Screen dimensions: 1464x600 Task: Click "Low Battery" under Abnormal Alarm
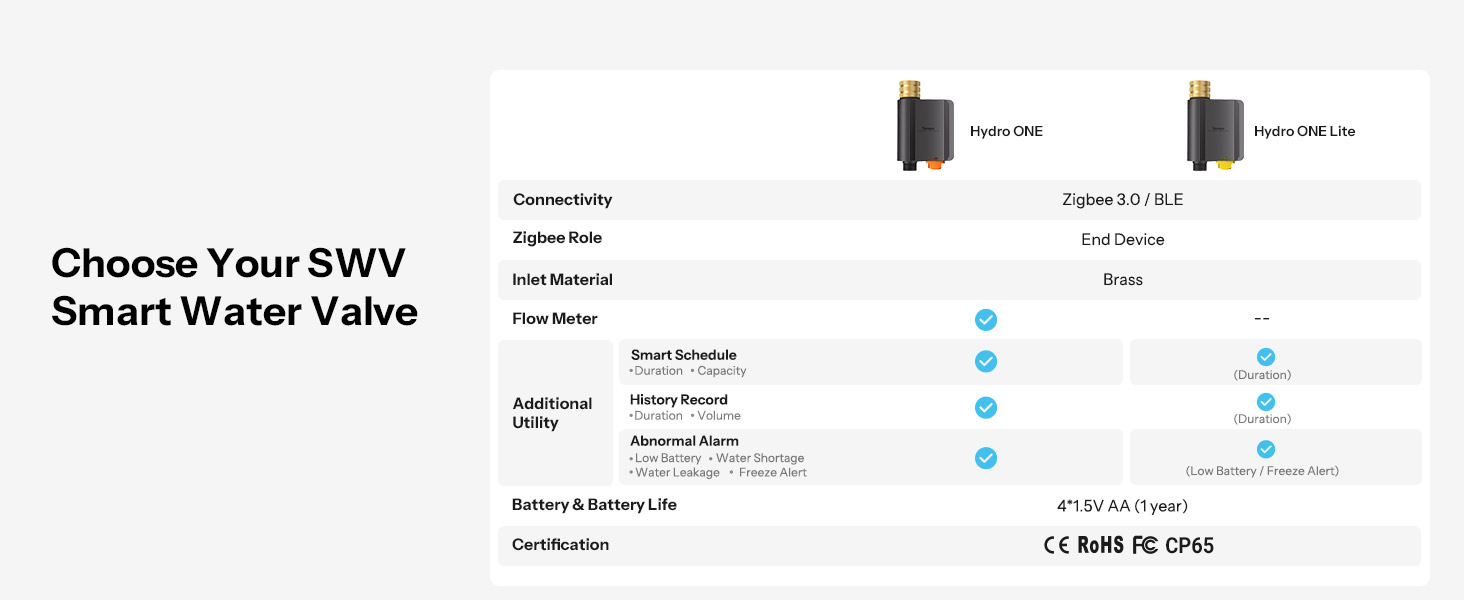tap(668, 458)
